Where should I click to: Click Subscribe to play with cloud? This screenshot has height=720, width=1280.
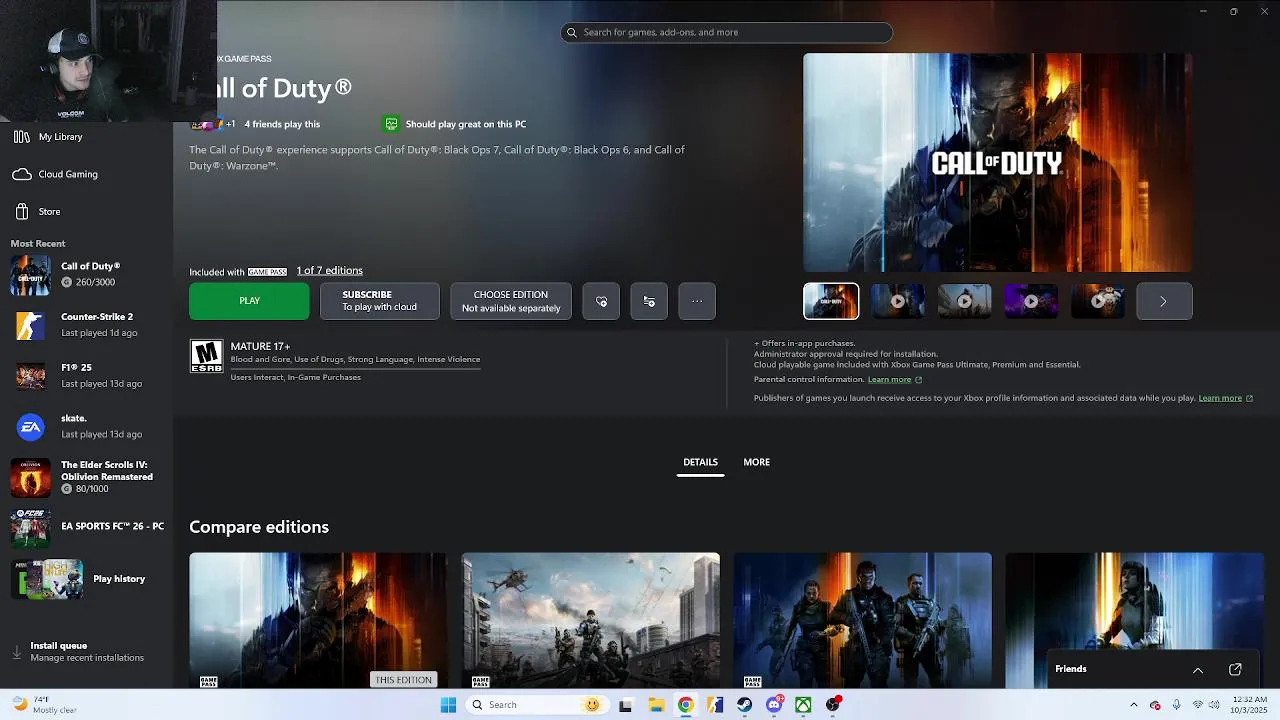pos(379,301)
